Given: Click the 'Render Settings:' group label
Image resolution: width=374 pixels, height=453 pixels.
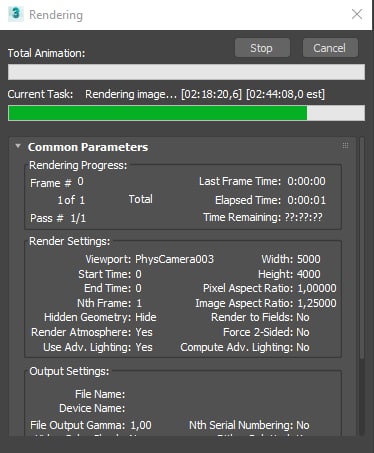Looking at the screenshot, I should pos(70,241).
